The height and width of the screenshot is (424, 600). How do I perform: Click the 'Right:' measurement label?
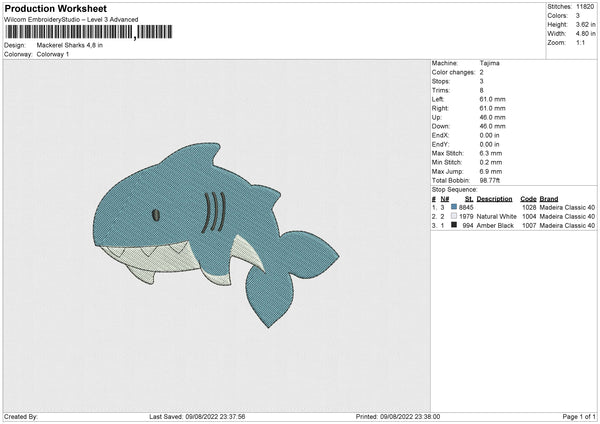[440, 108]
